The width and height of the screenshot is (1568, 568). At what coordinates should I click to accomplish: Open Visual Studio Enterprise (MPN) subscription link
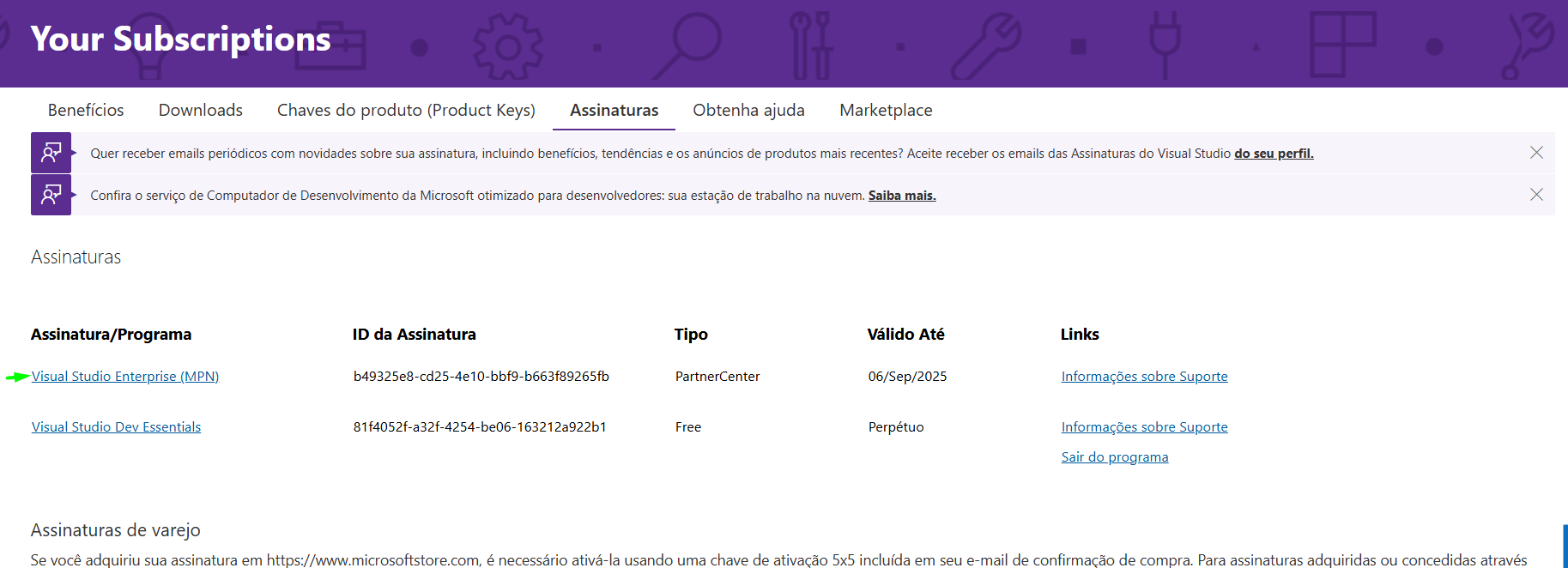point(125,376)
